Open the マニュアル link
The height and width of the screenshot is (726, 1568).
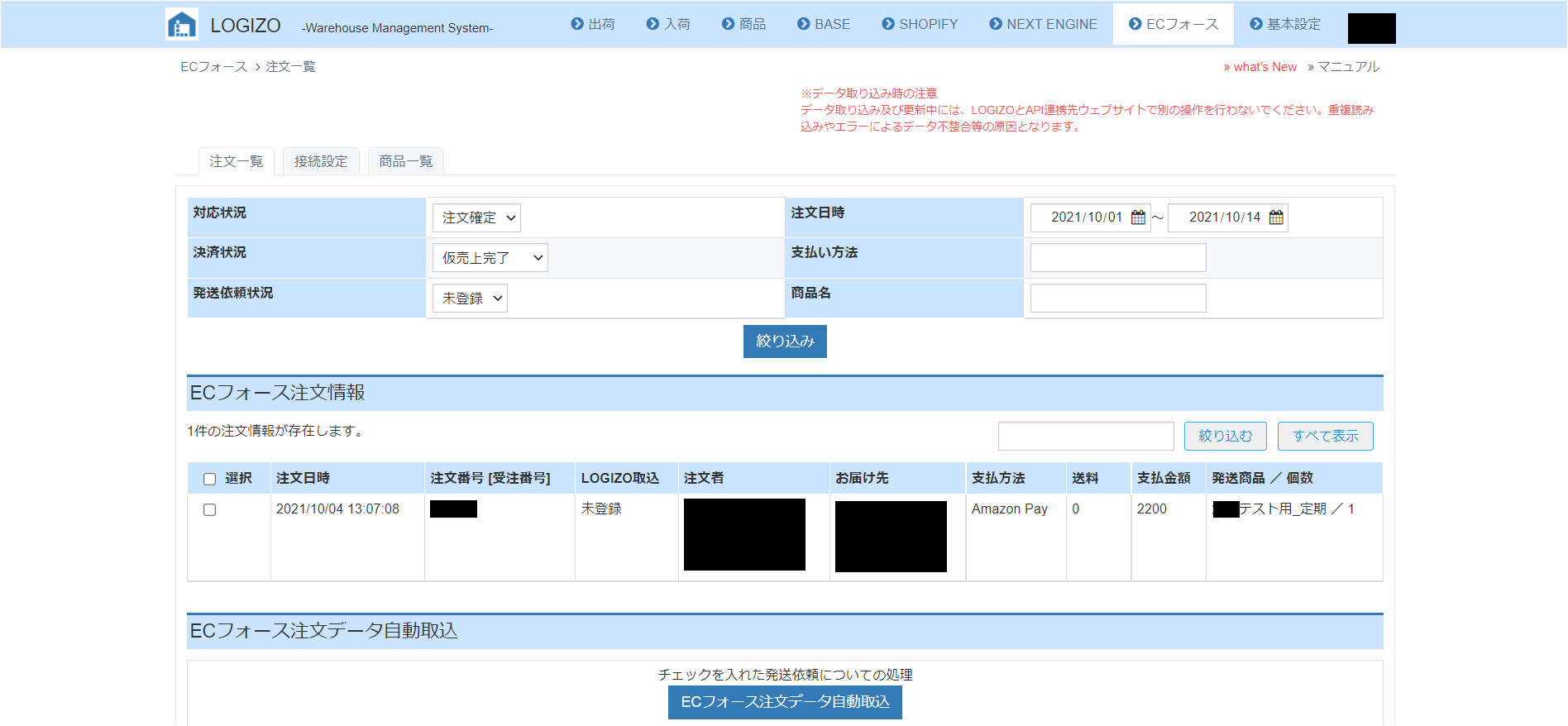pyautogui.click(x=1344, y=67)
